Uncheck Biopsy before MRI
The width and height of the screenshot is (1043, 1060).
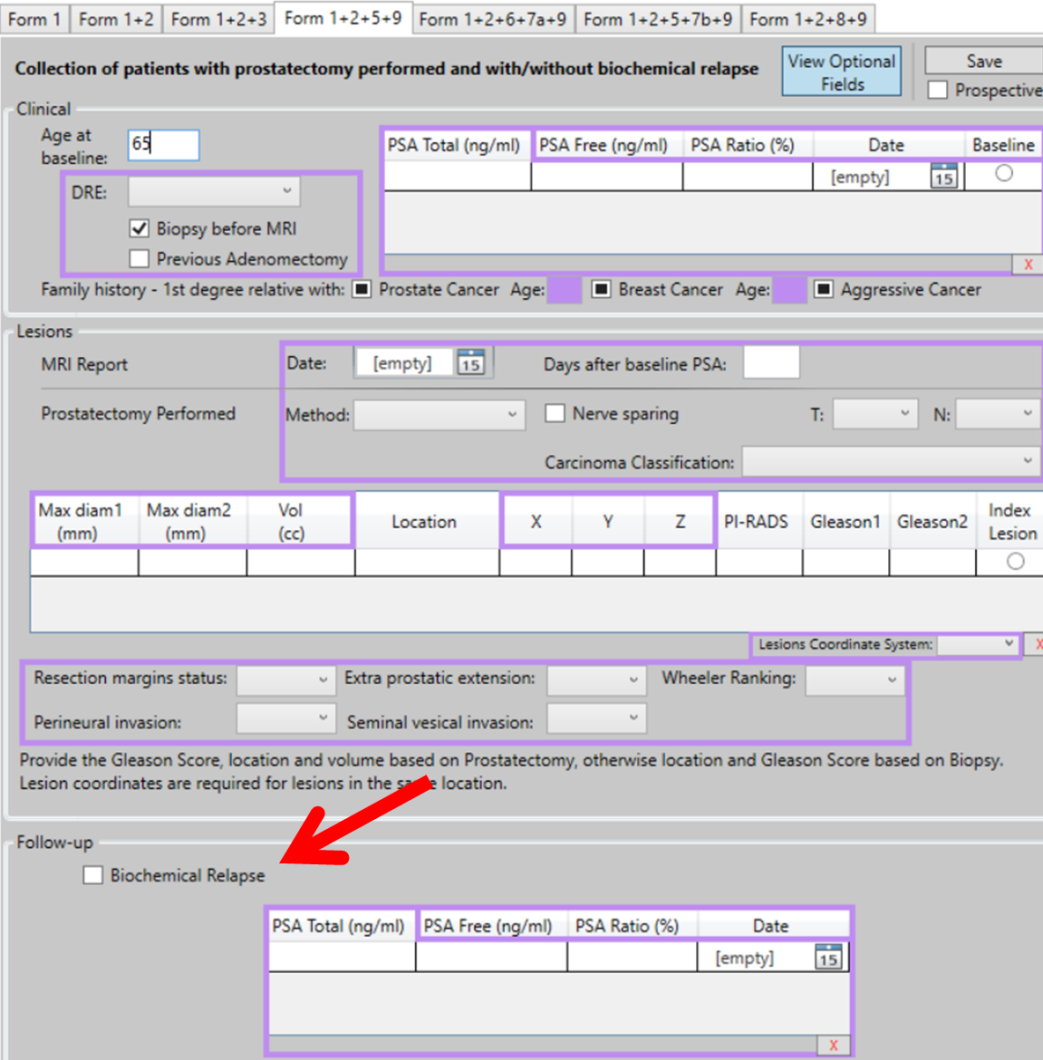click(140, 229)
